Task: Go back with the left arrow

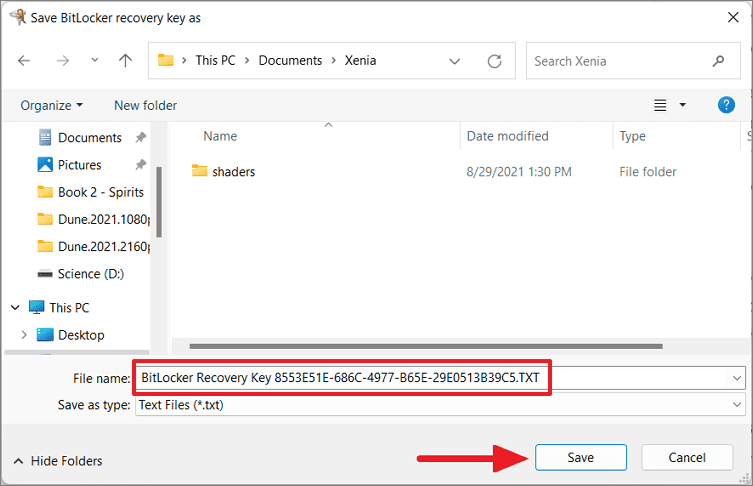Action: (x=24, y=61)
